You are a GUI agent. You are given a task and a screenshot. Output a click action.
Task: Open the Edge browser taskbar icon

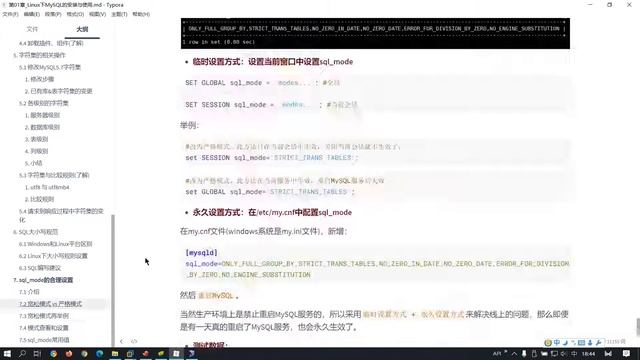pos(100,353)
